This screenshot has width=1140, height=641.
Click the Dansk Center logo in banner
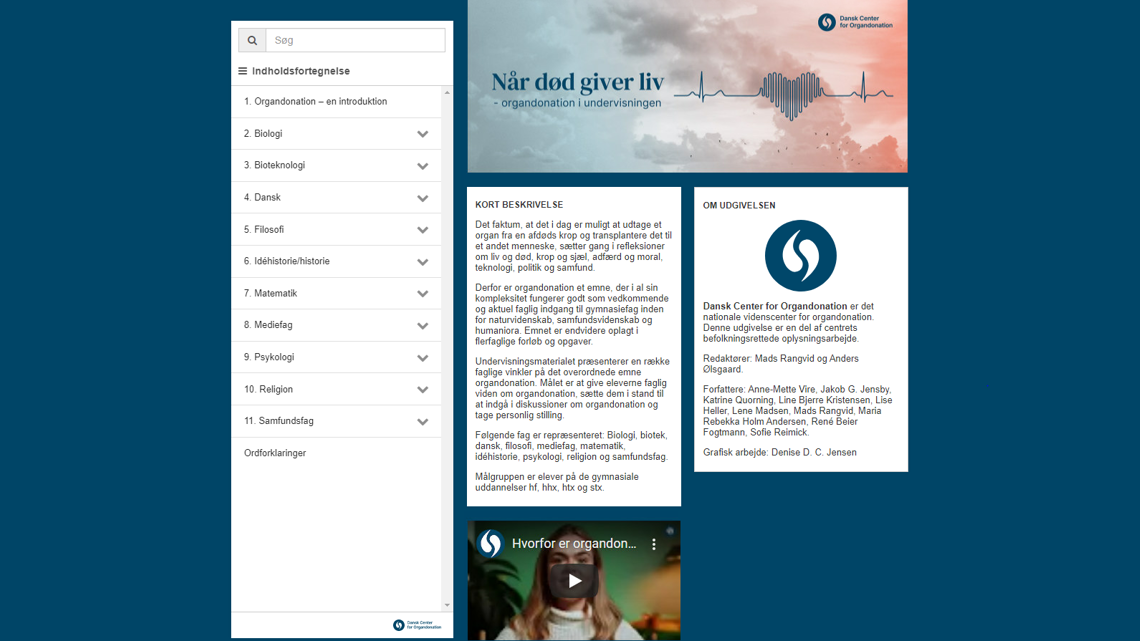tap(855, 22)
